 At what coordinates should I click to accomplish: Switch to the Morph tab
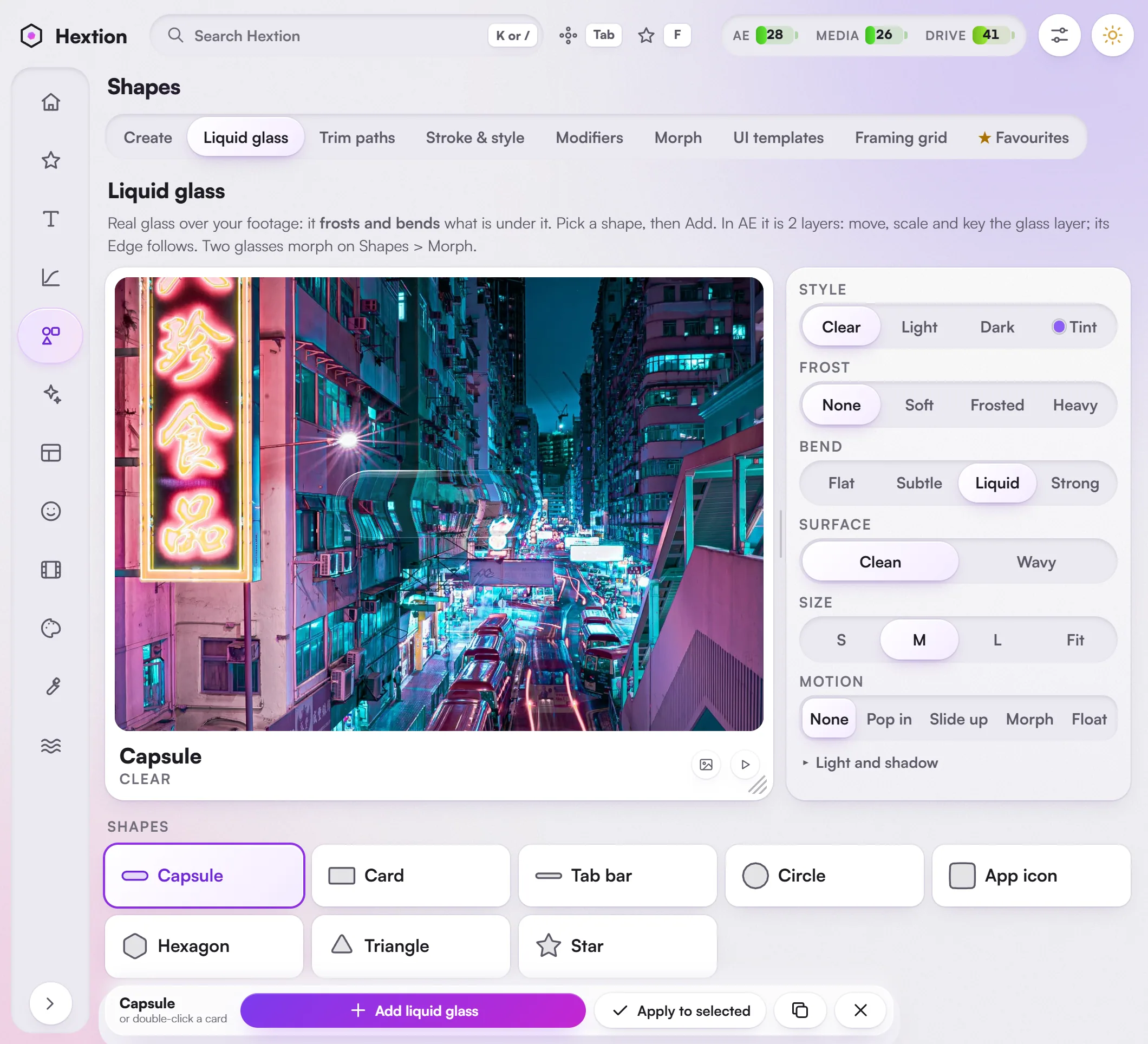pyautogui.click(x=677, y=137)
